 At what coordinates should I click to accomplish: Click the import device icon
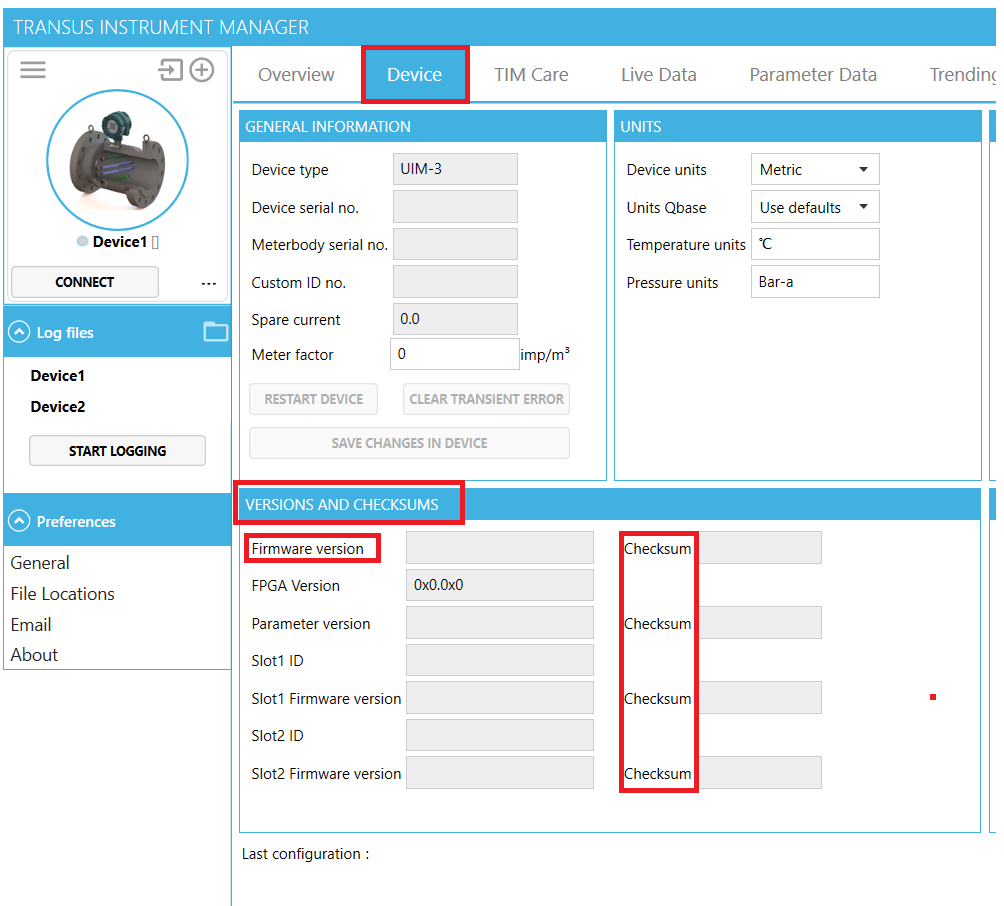click(x=170, y=69)
